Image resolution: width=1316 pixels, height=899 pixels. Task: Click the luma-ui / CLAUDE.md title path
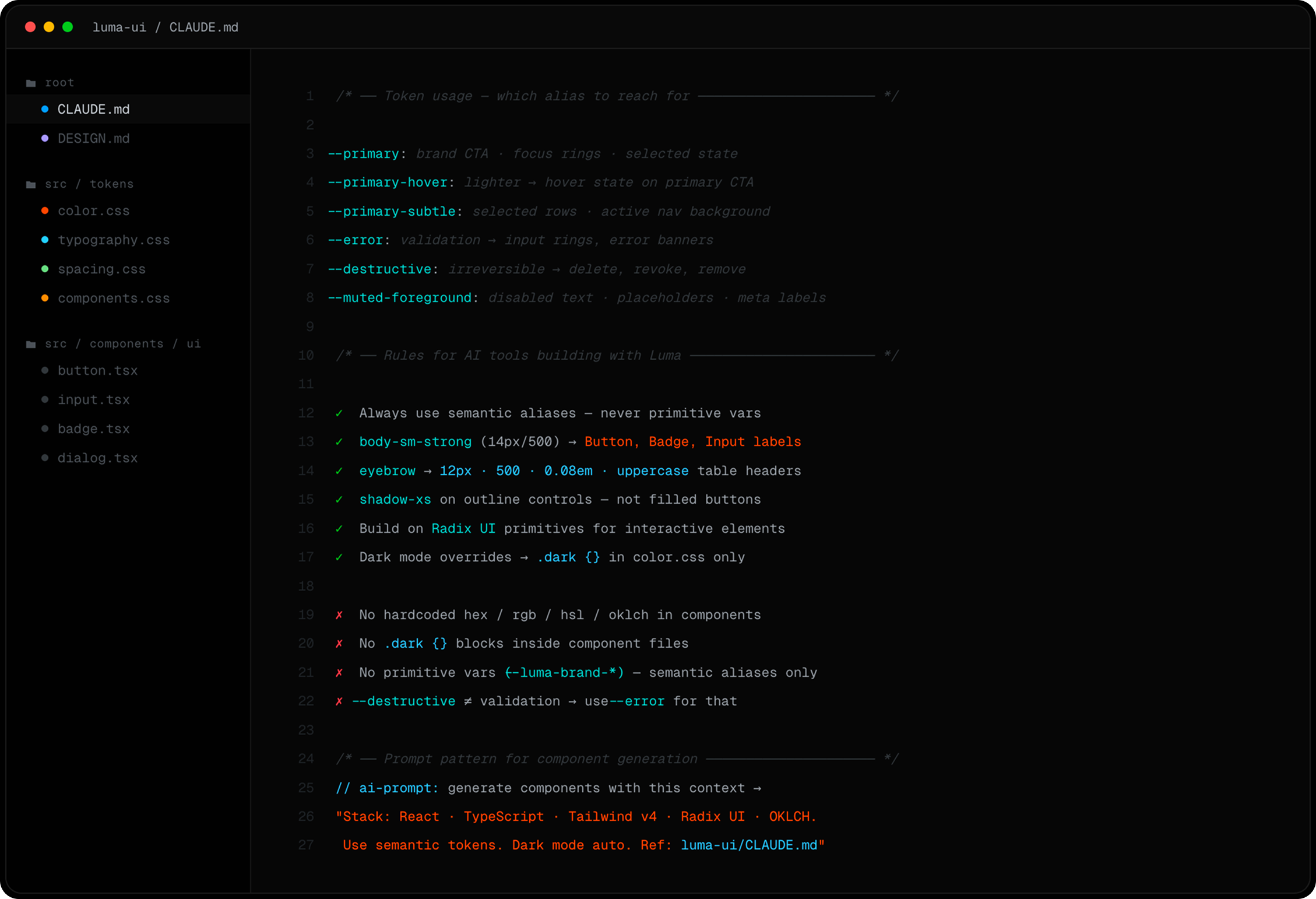tap(166, 27)
